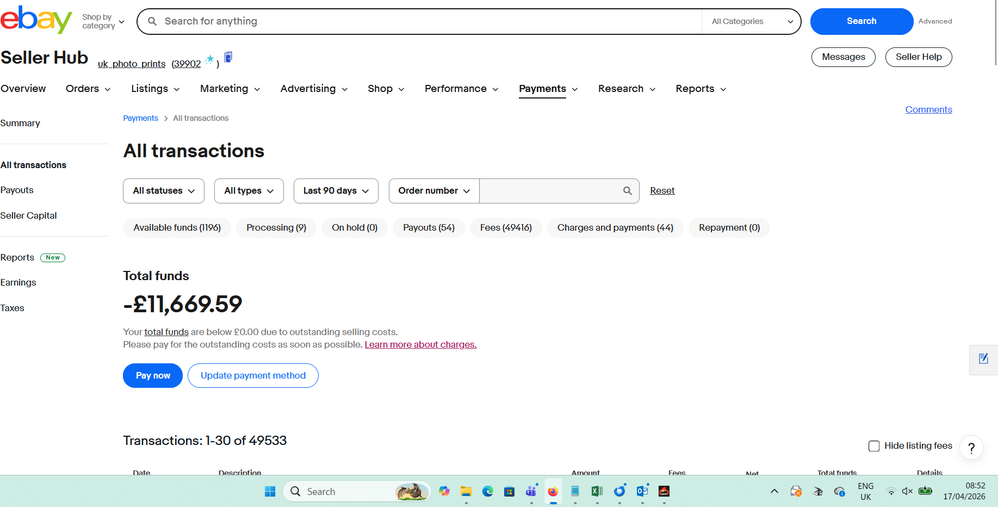The height and width of the screenshot is (507, 998).
Task: Open Seller Capital in the sidebar
Action: click(x=29, y=216)
